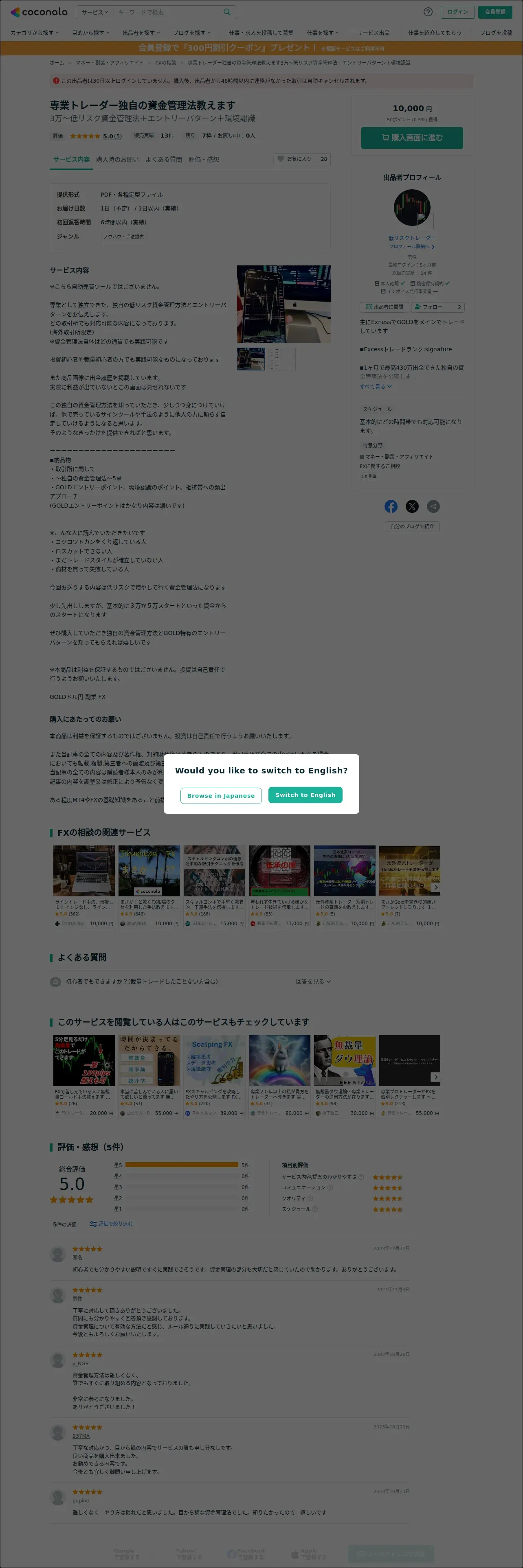Viewport: 523px width, 1568px height.
Task: Open ブログを探す menu
Action: pos(192,33)
